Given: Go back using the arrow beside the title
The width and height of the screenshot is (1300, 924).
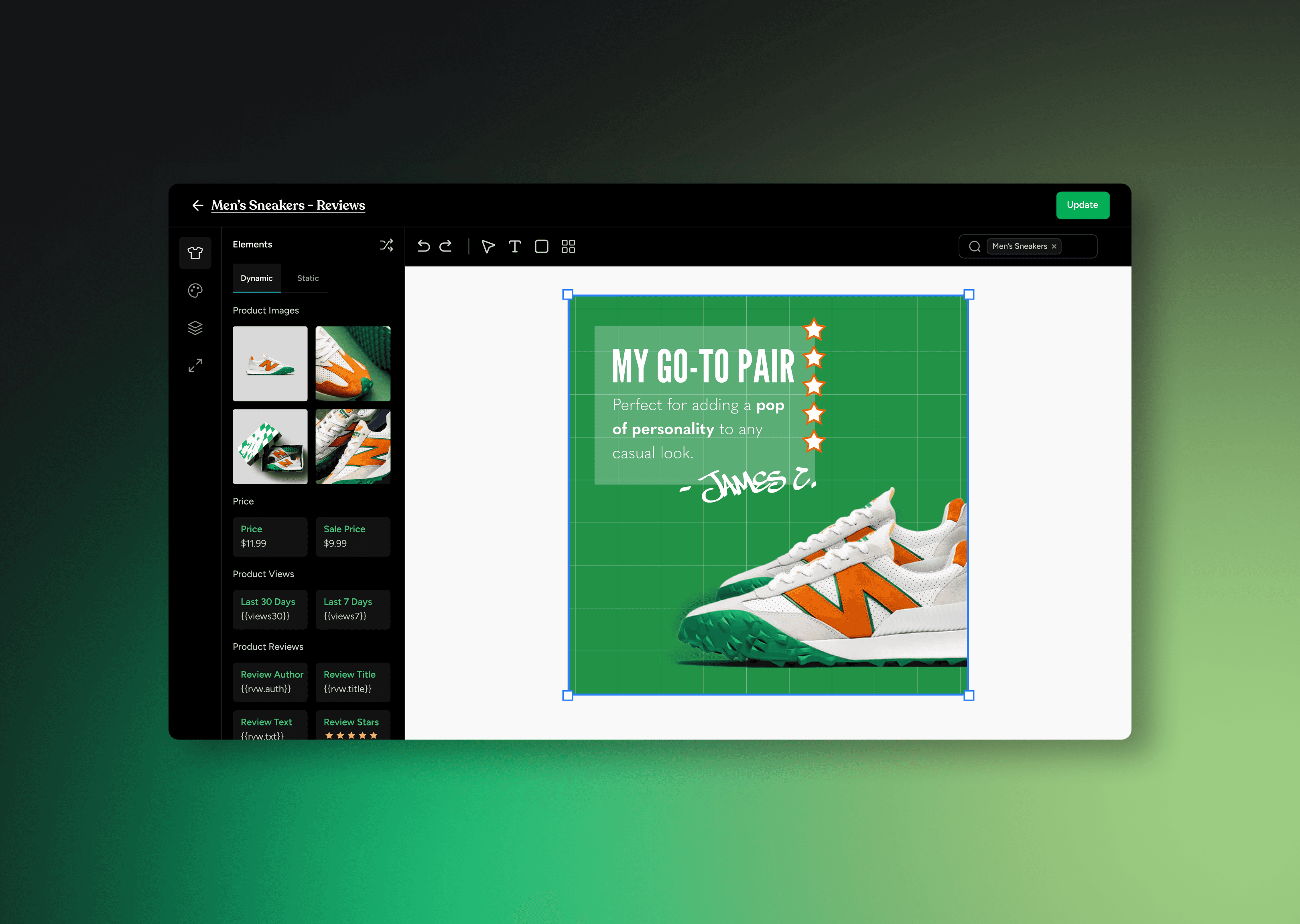Looking at the screenshot, I should coord(197,205).
